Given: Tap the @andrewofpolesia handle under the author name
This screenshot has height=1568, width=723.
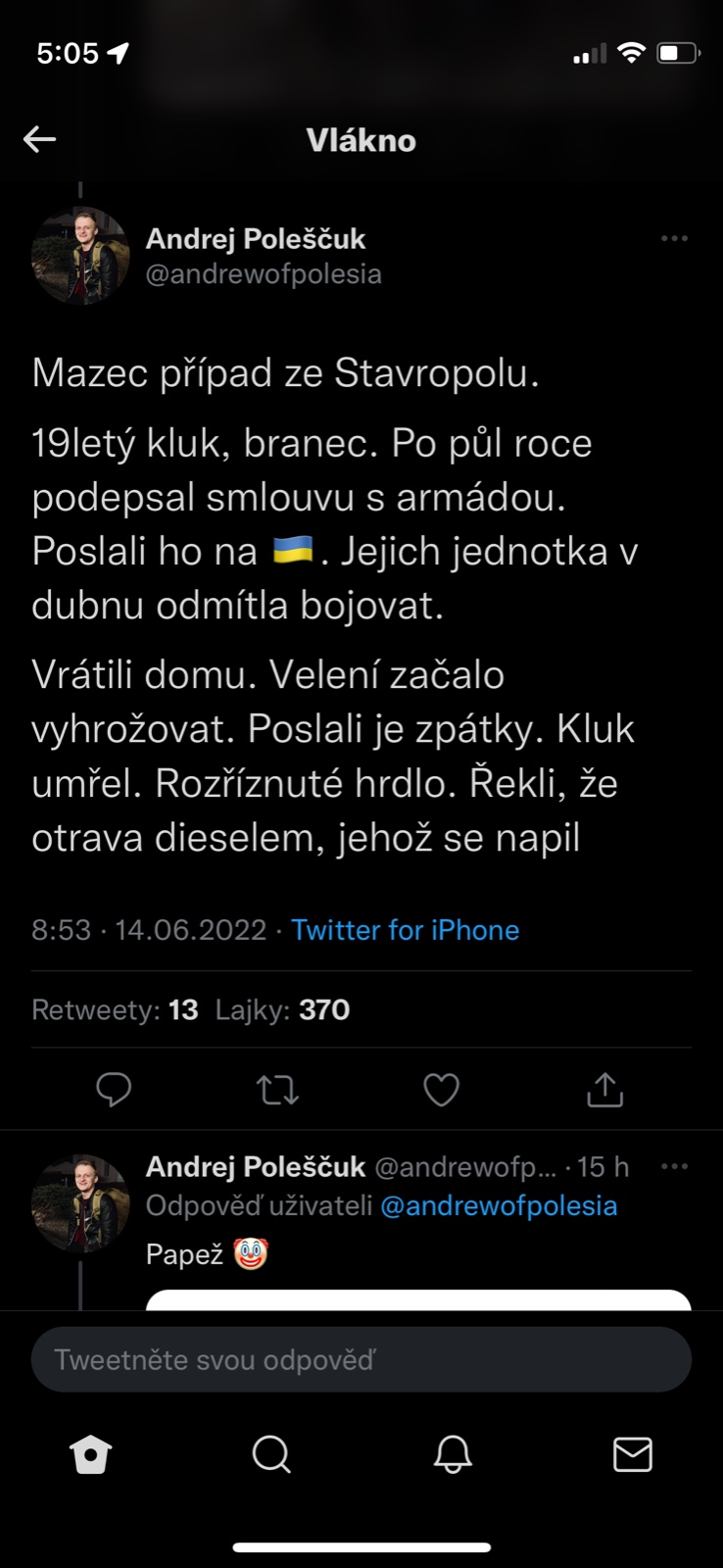Looking at the screenshot, I should point(264,274).
